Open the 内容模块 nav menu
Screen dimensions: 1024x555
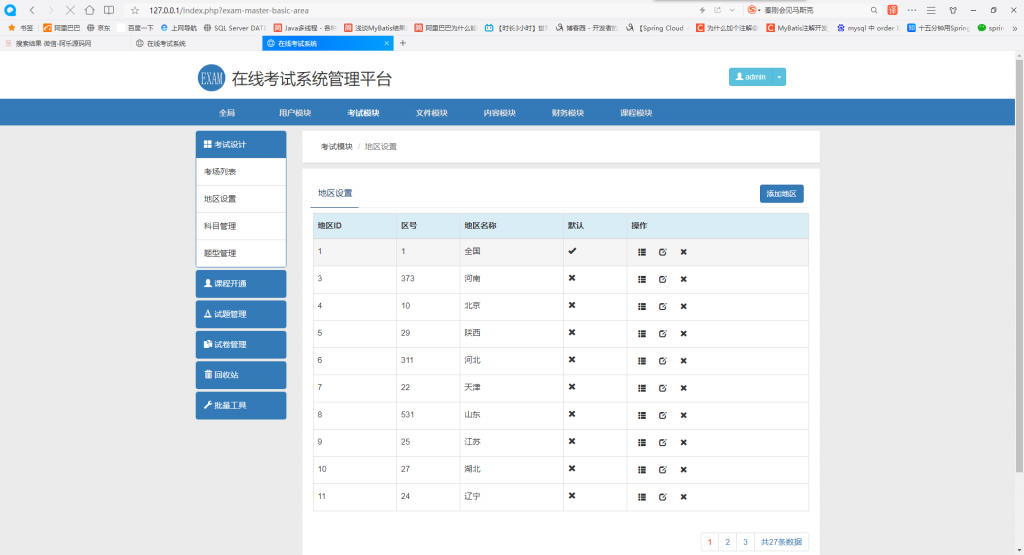pos(500,113)
